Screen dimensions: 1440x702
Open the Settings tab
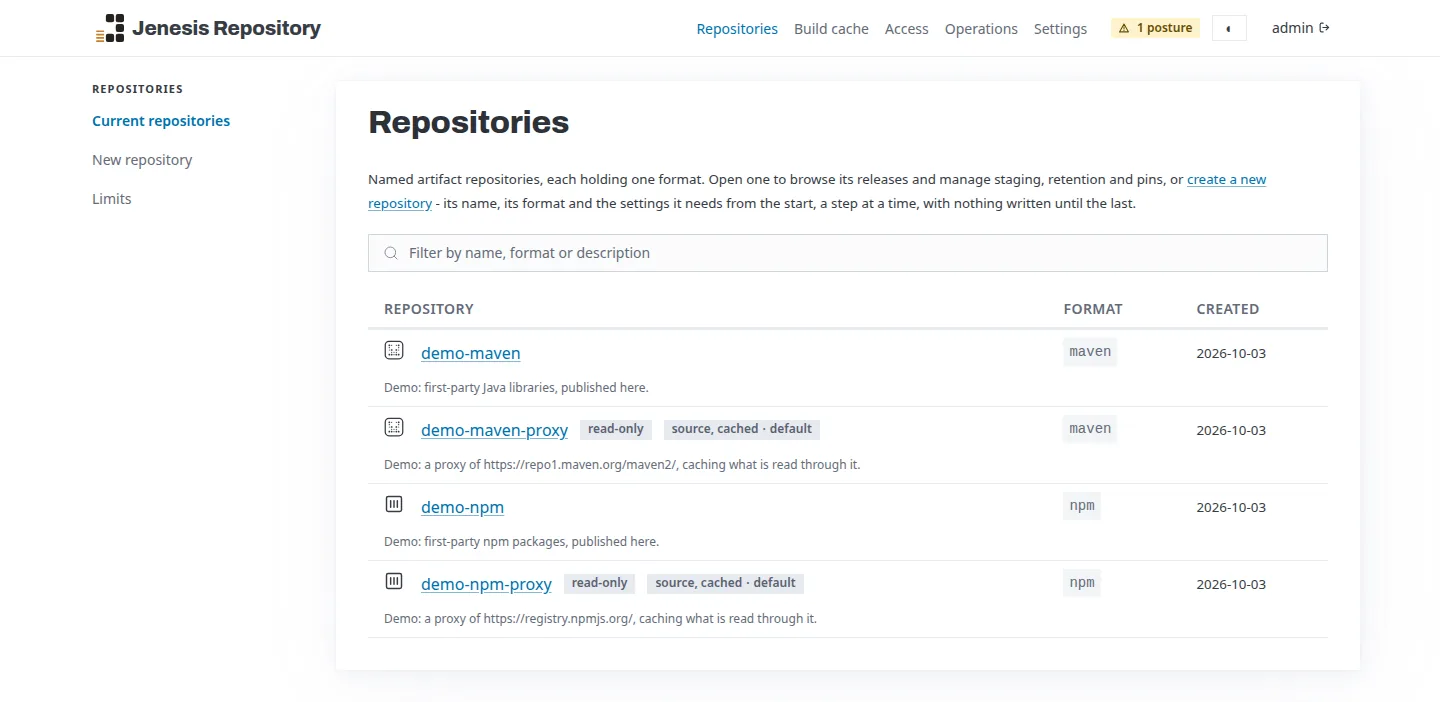tap(1060, 29)
